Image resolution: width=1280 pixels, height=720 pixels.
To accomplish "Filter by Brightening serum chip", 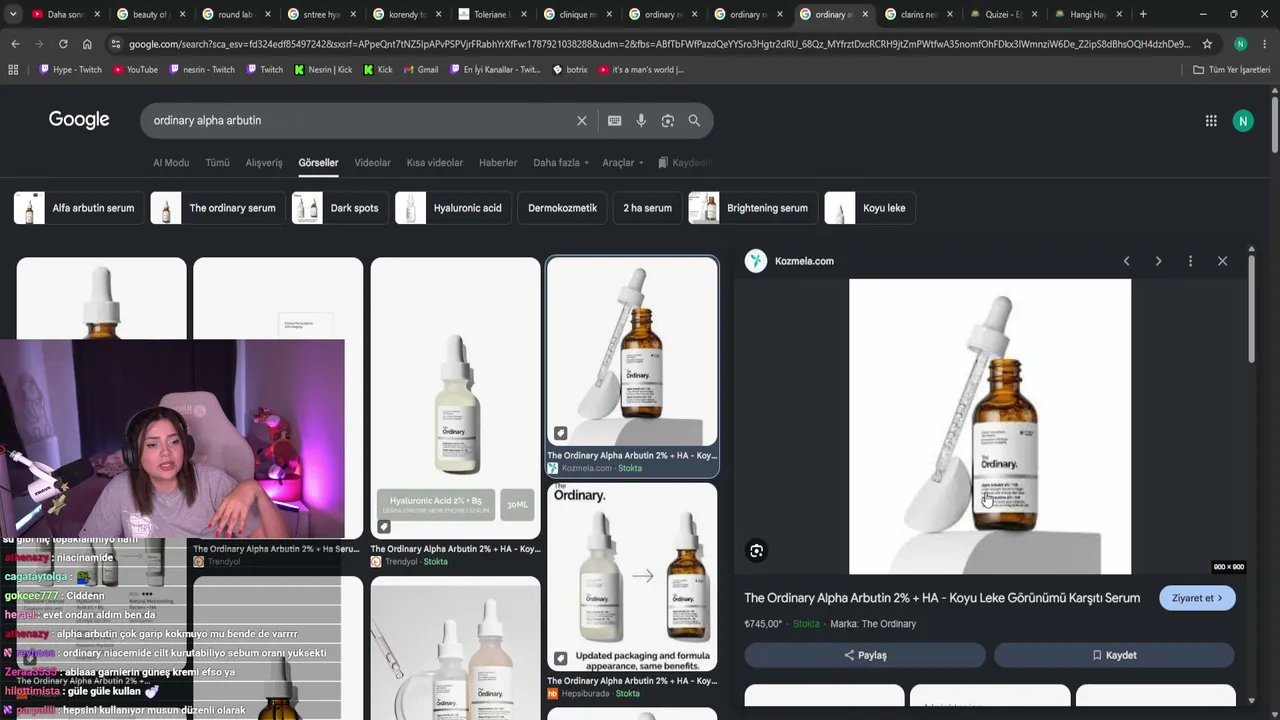I will [752, 208].
